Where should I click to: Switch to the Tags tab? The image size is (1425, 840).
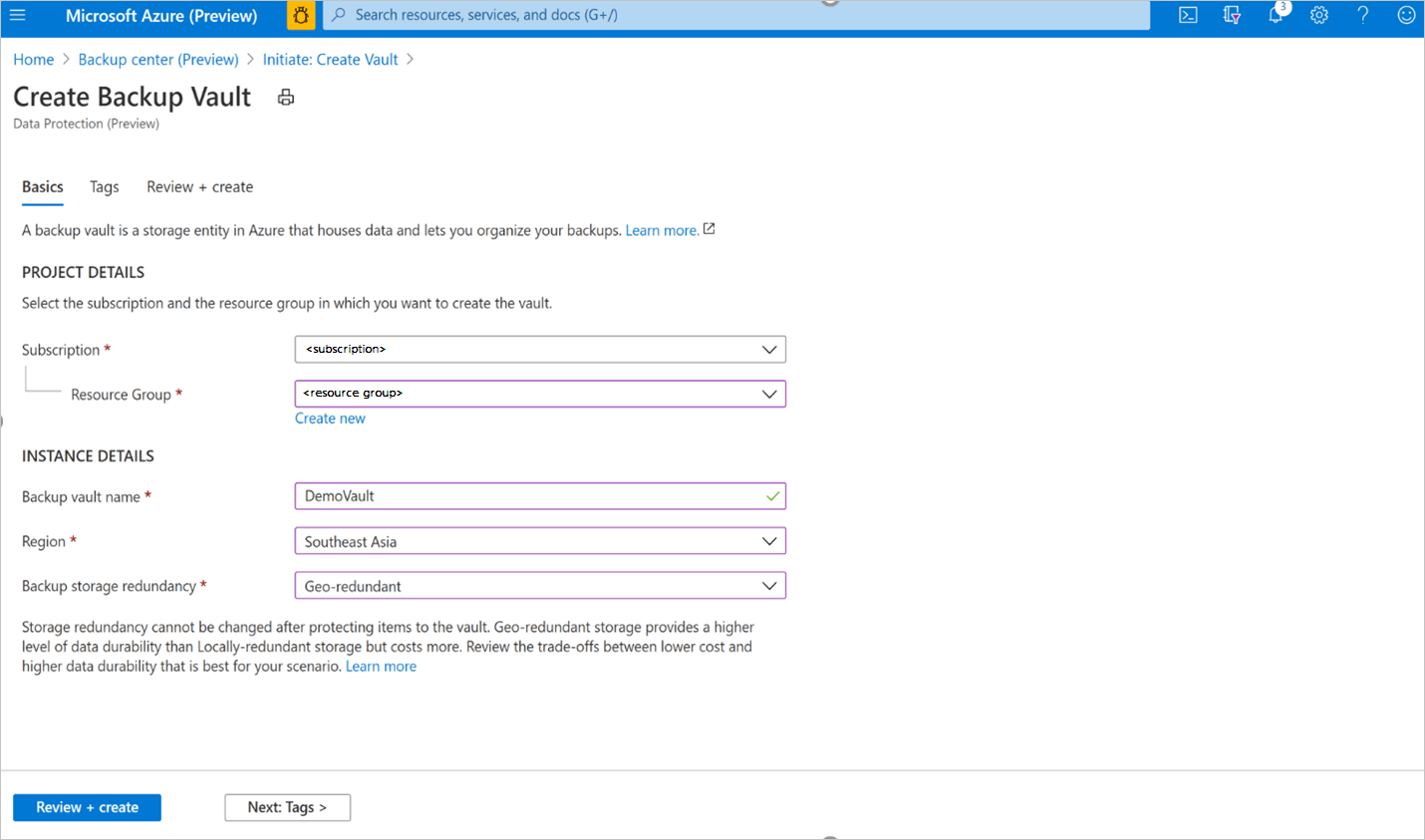pyautogui.click(x=104, y=187)
